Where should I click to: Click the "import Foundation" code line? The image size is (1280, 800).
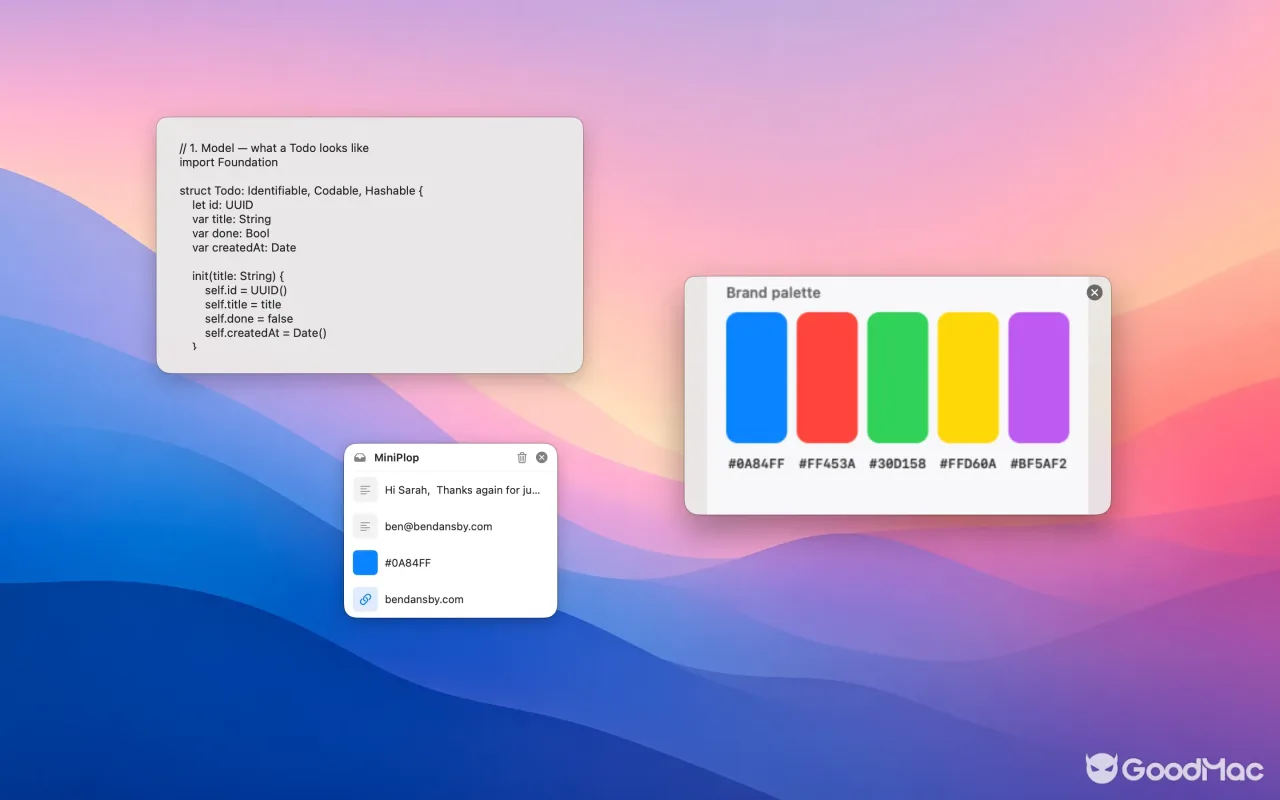(x=229, y=162)
